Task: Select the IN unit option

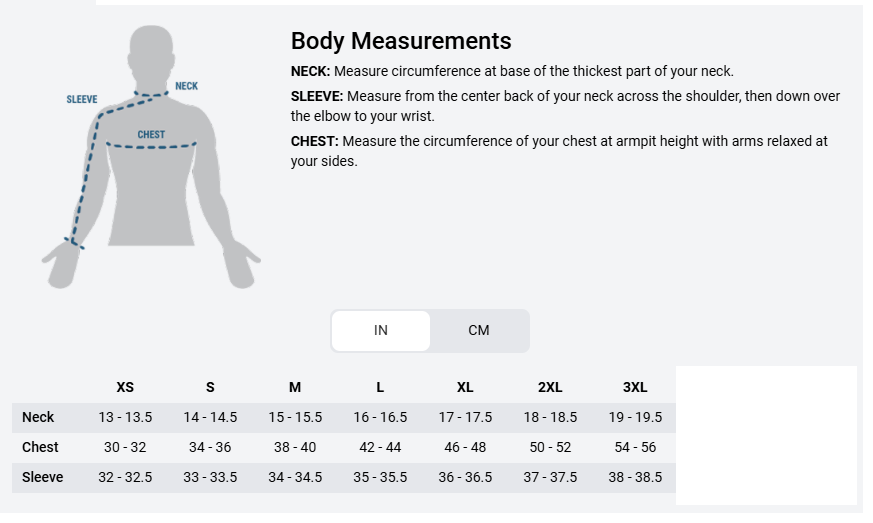Action: point(381,331)
